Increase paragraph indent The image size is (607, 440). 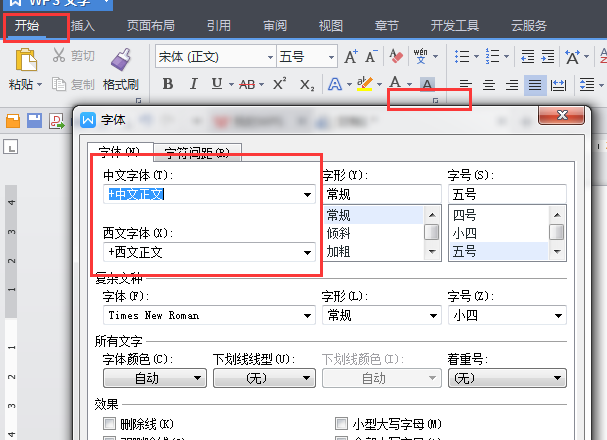[x=548, y=56]
